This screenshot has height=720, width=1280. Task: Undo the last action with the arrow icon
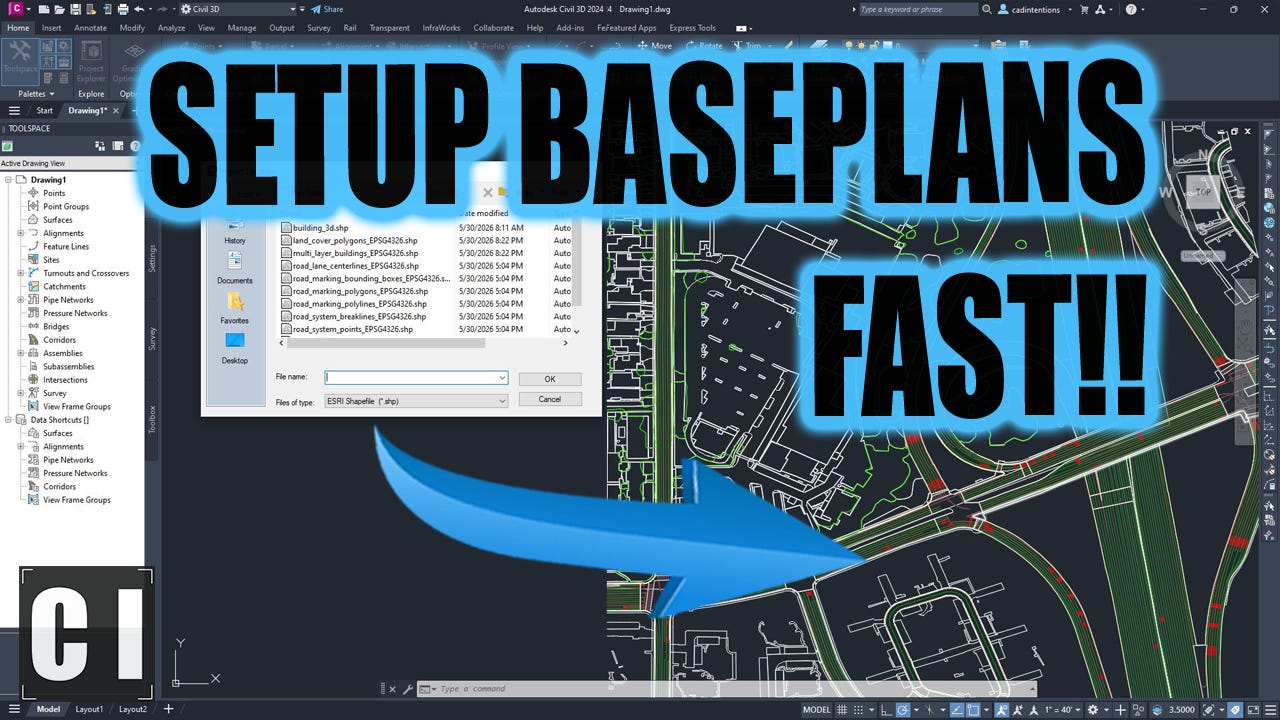tap(138, 9)
